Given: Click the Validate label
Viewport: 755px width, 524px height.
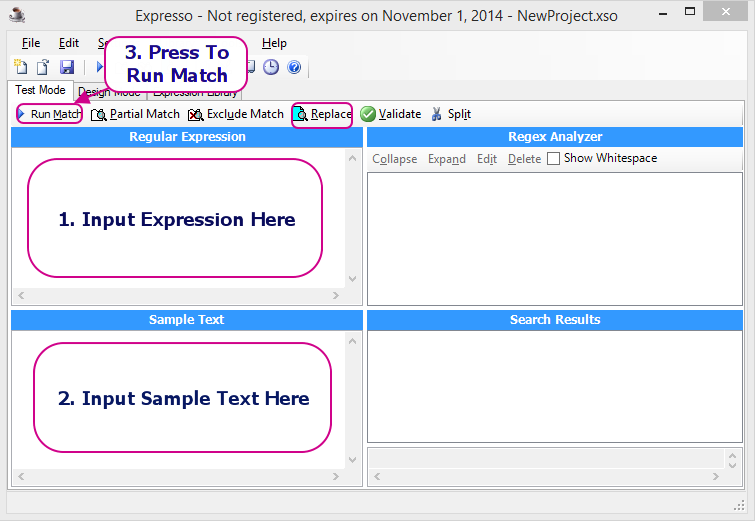Looking at the screenshot, I should tap(400, 114).
